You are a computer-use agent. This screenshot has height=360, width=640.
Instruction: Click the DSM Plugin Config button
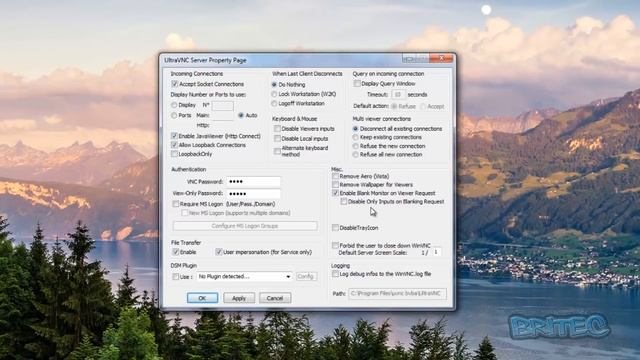pos(306,277)
